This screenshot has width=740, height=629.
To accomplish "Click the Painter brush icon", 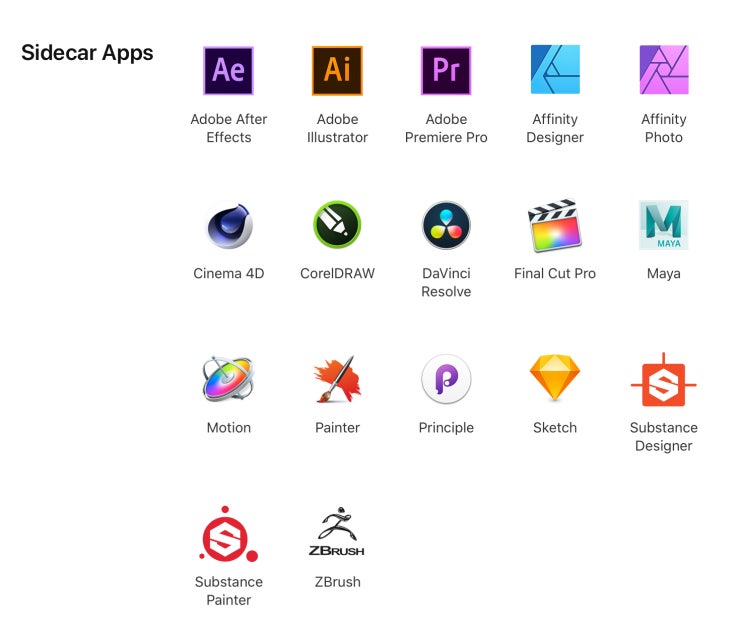I will click(337, 379).
